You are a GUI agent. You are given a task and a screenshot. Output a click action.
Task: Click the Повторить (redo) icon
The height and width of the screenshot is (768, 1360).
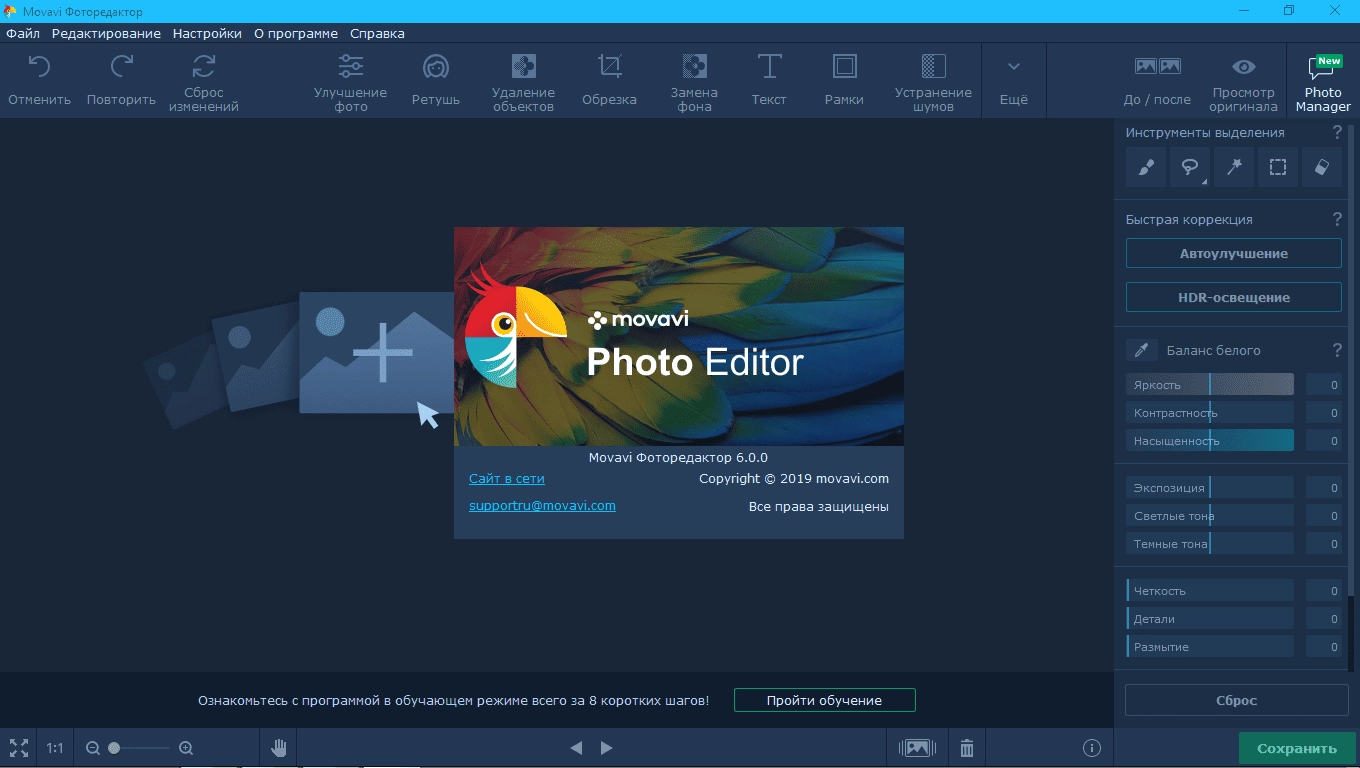click(x=121, y=67)
